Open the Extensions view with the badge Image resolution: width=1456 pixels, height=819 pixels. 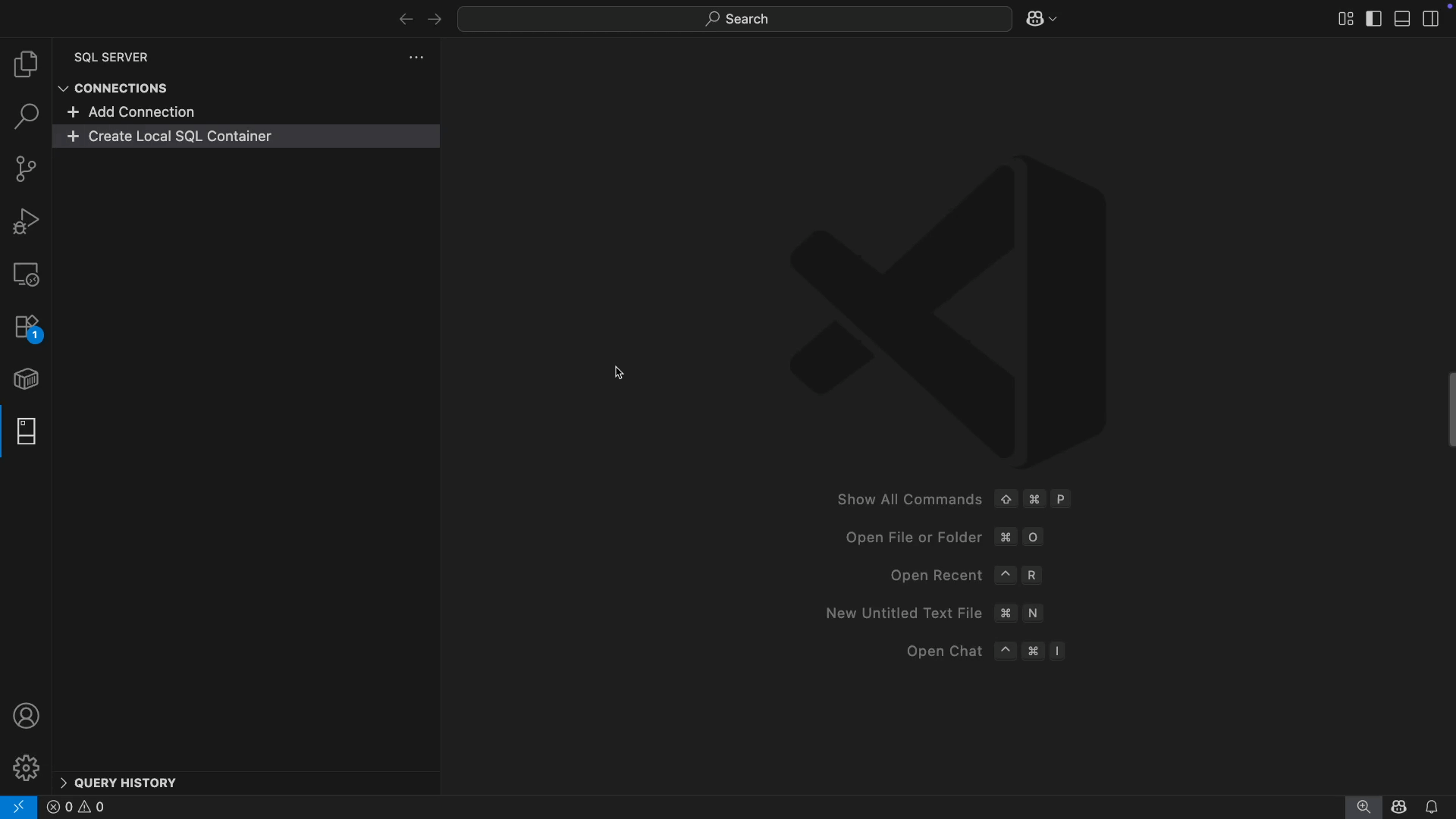point(26,328)
